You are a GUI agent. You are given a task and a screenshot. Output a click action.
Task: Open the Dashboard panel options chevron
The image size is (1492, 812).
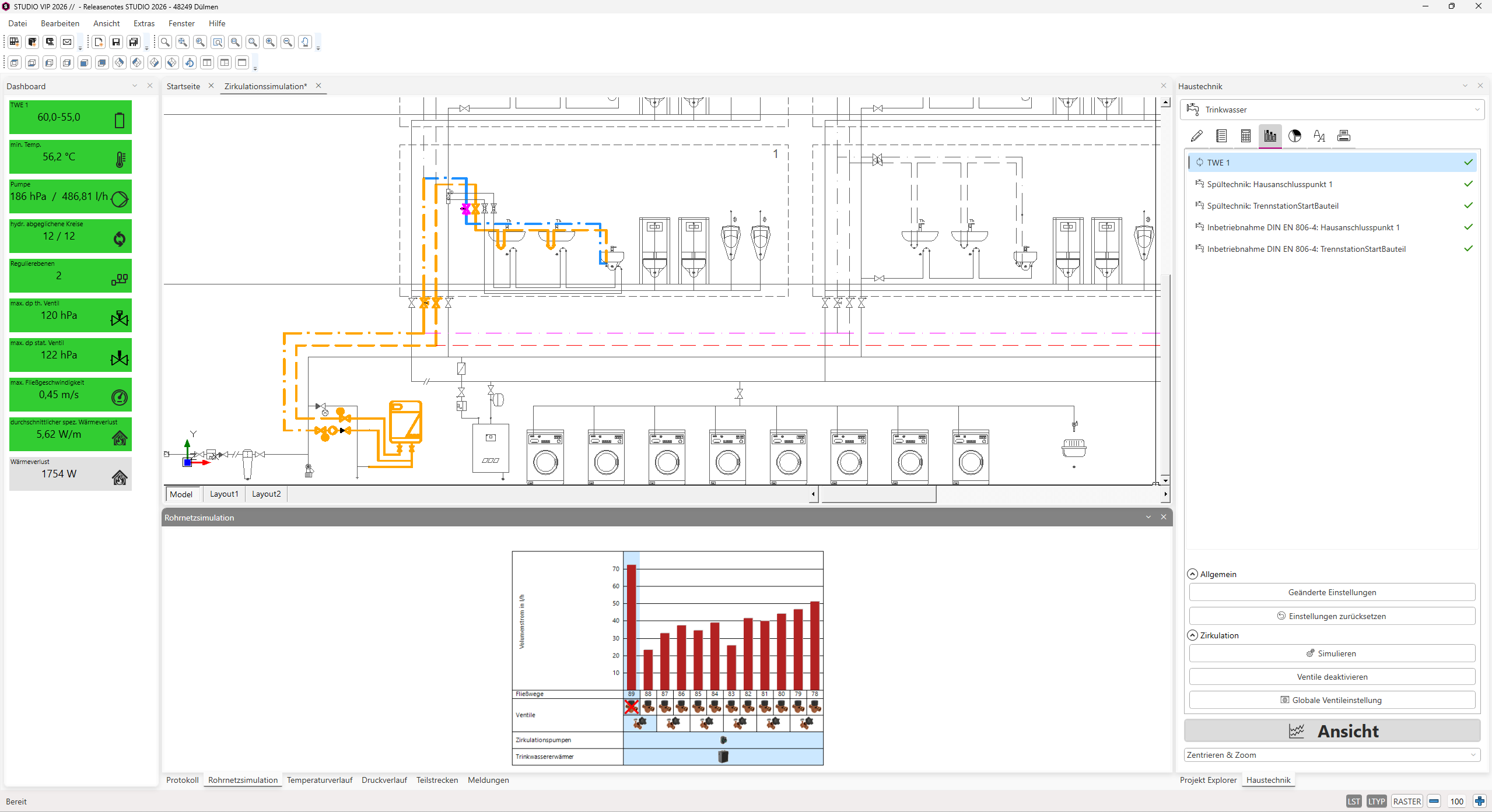pos(135,86)
